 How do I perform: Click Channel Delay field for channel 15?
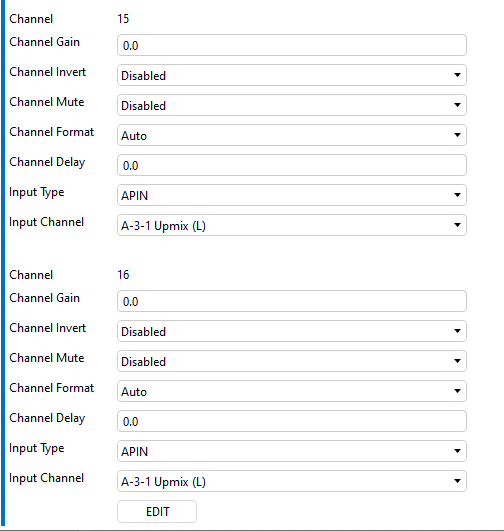click(x=292, y=165)
